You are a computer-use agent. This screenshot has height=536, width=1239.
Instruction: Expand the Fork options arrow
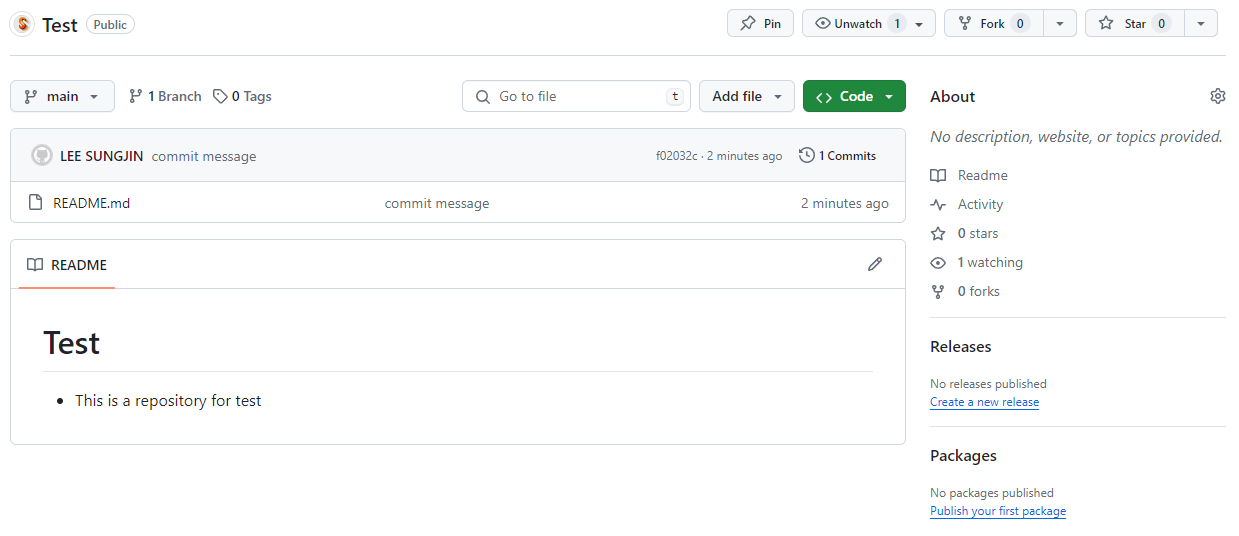[x=1060, y=23]
